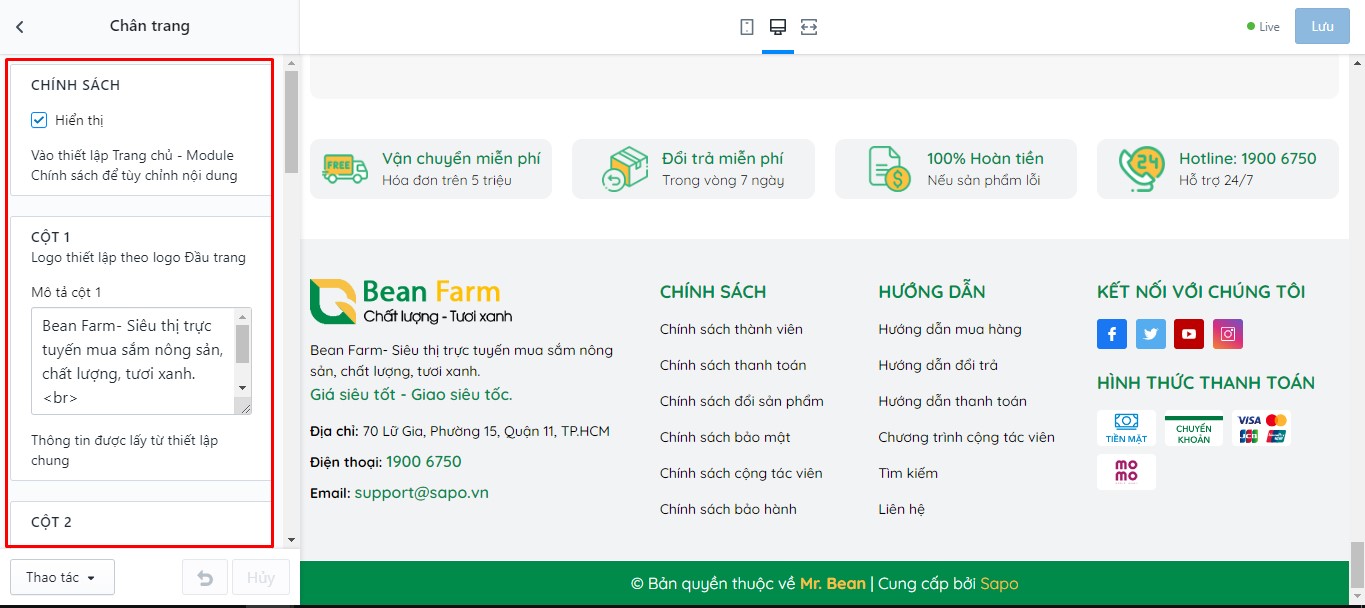1365x608 pixels.
Task: Click the textarea scroll up arrow
Action: pos(242,316)
